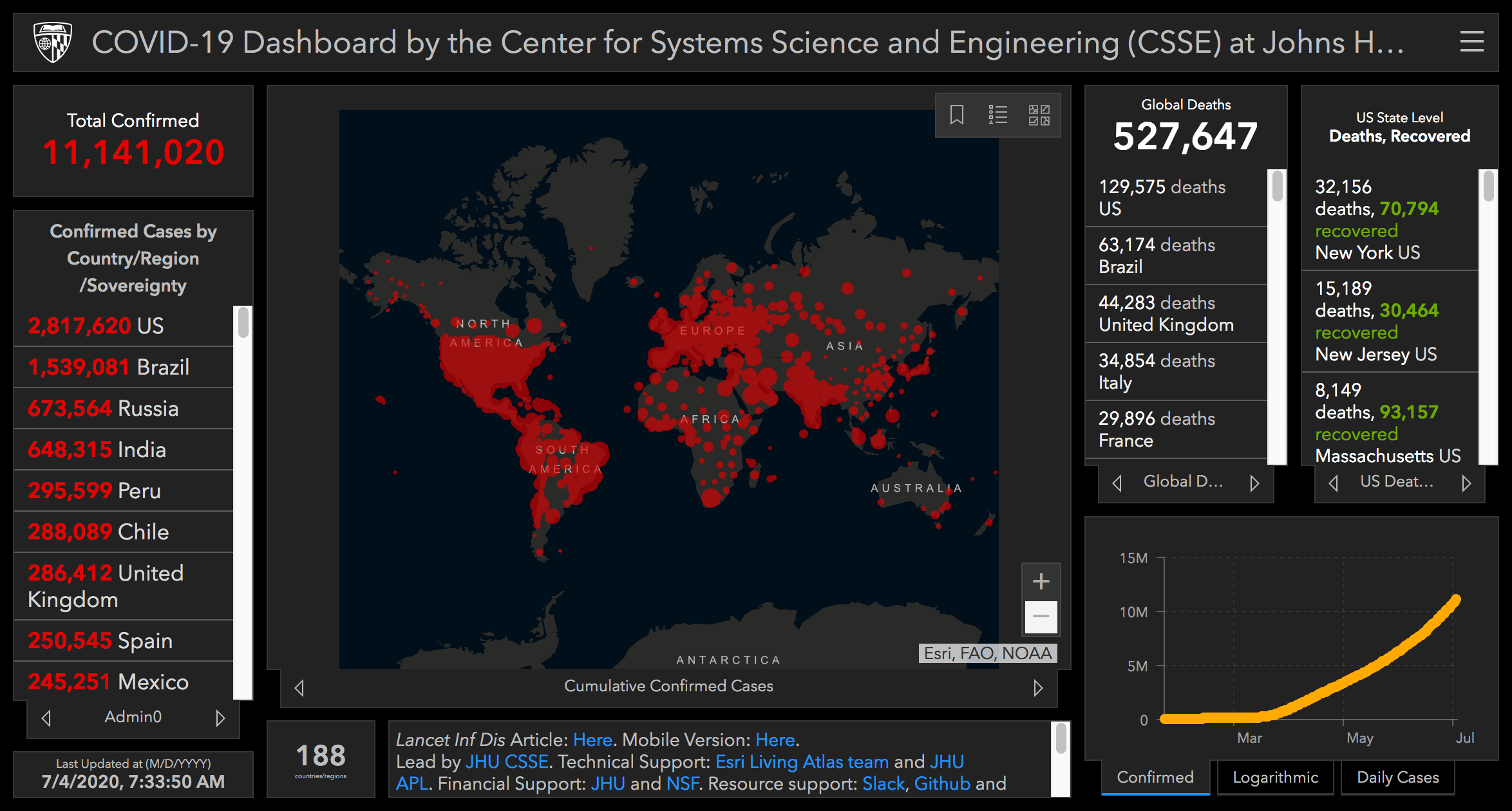This screenshot has width=1512, height=811.
Task: Show next map layer after Cumulative Confirmed Cases
Action: pos(1038,687)
